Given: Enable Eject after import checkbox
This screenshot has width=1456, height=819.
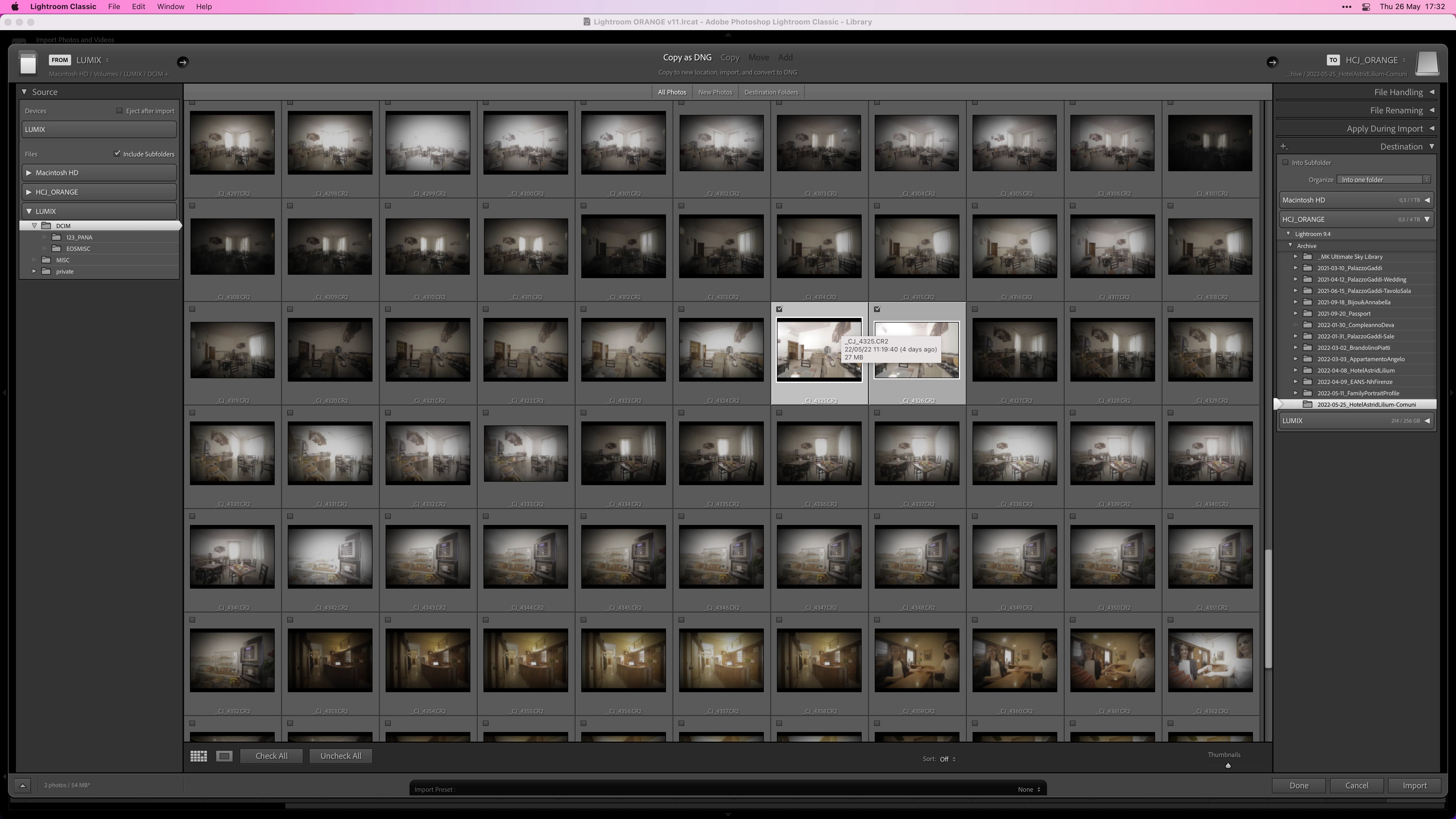Looking at the screenshot, I should (x=119, y=111).
